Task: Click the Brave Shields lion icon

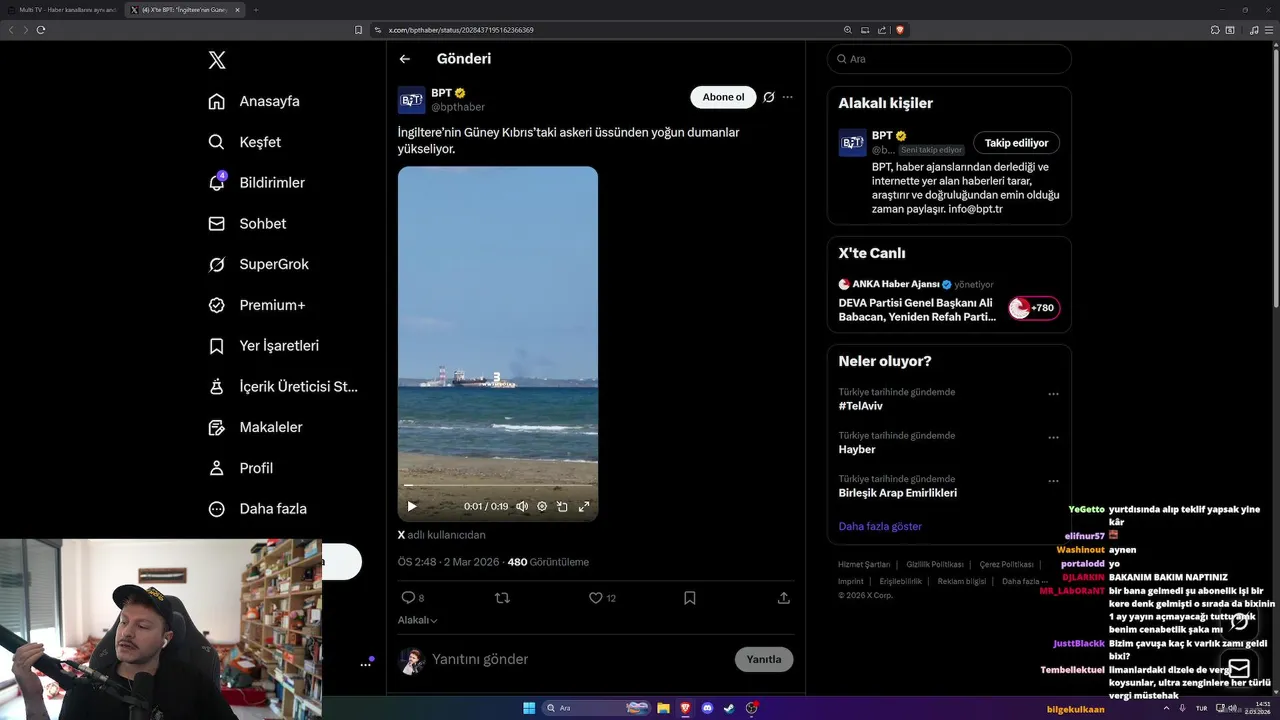Action: [900, 30]
